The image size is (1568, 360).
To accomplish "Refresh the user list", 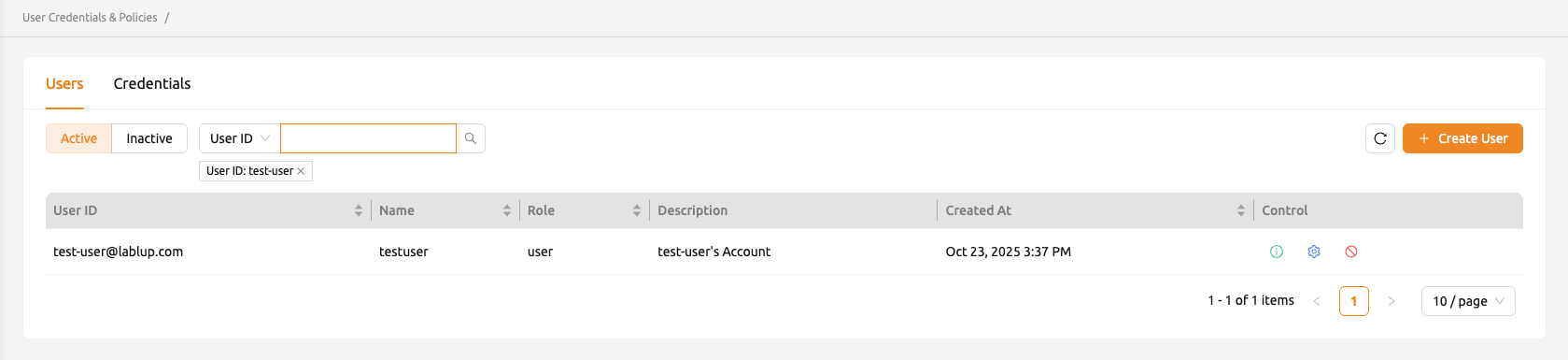I will tap(1380, 138).
